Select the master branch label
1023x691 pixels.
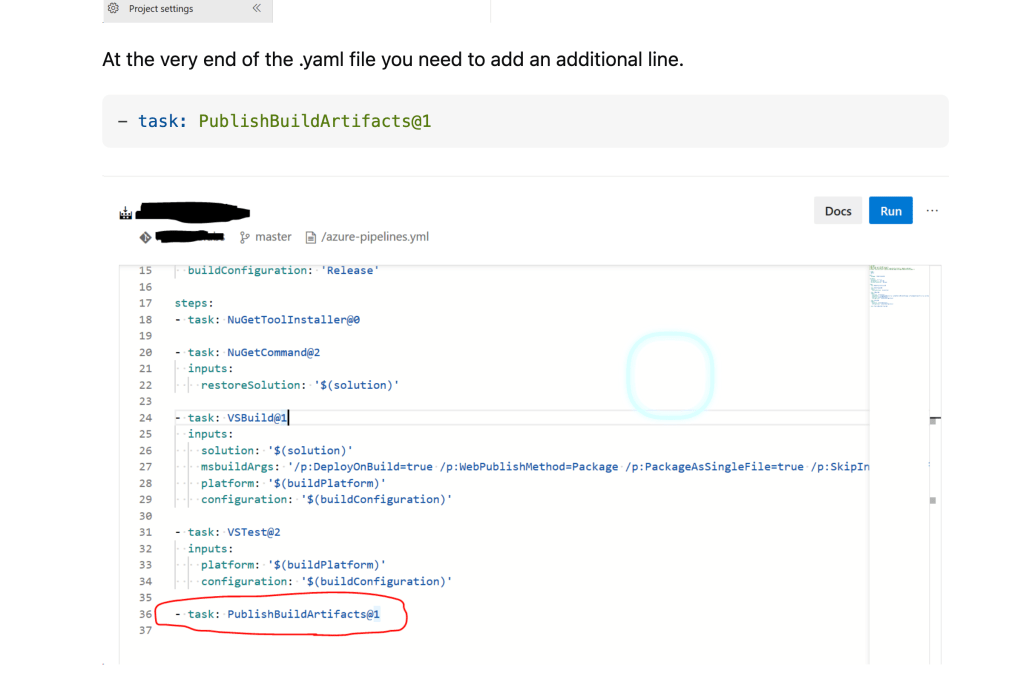[x=273, y=237]
